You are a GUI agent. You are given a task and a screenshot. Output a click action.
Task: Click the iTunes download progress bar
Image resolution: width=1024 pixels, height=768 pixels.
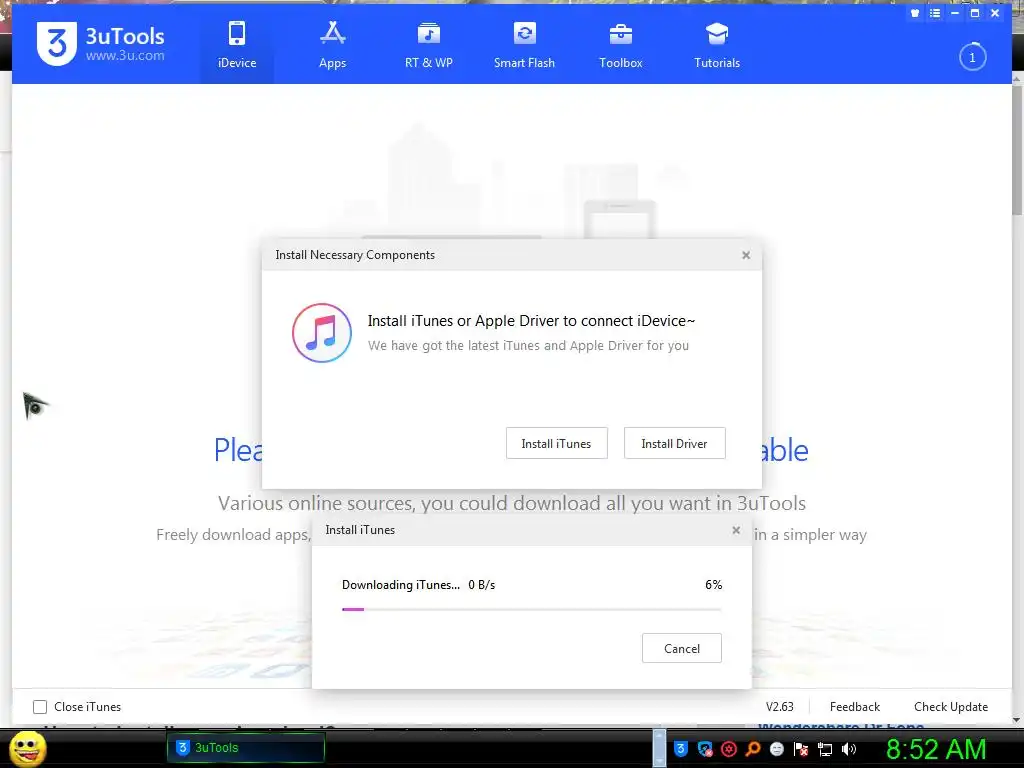tap(532, 609)
